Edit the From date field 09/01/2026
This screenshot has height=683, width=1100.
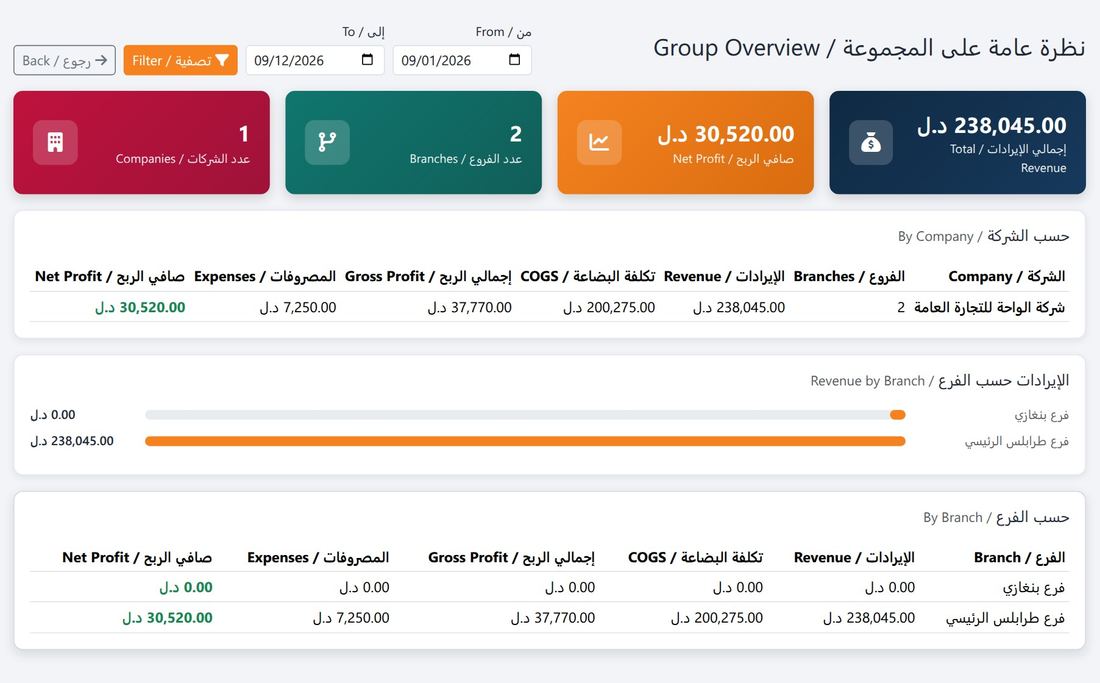[462, 60]
